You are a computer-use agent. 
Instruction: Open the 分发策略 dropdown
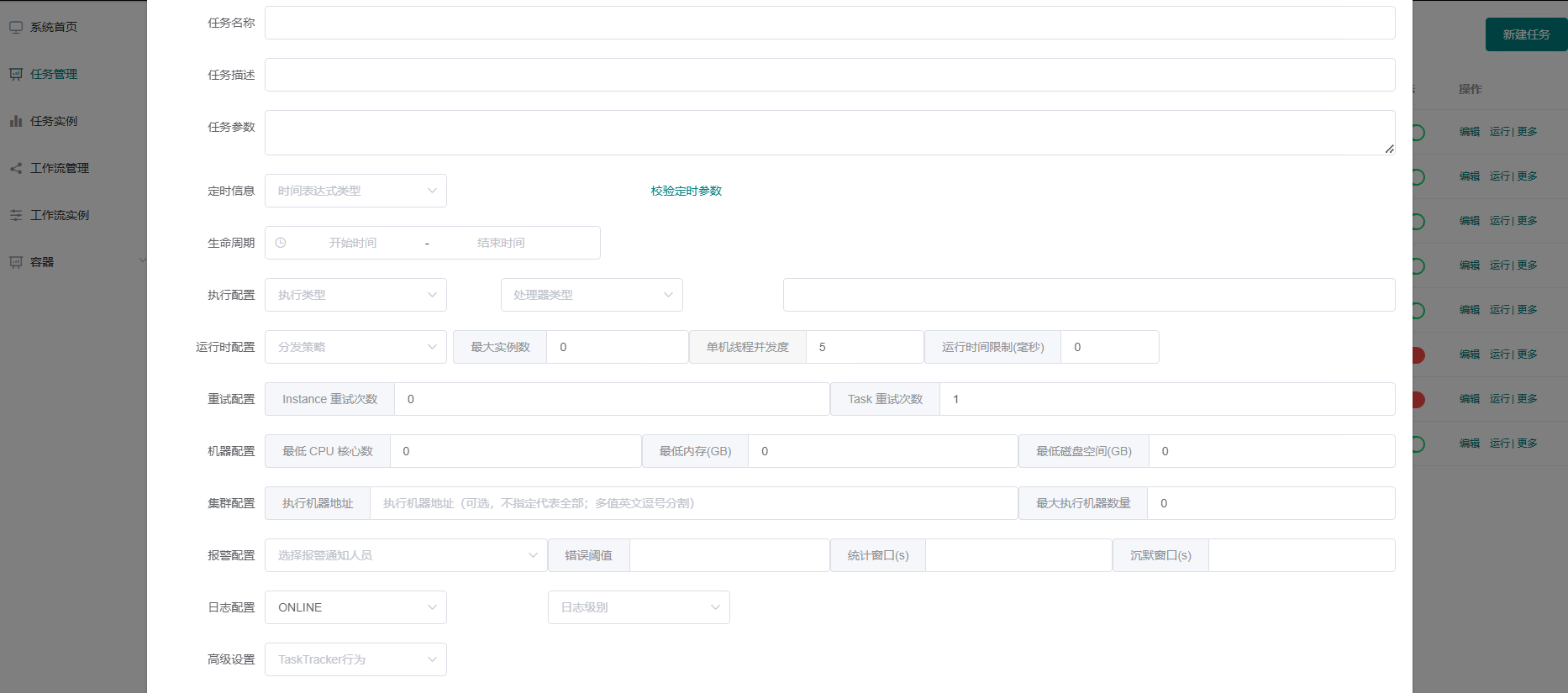click(355, 347)
